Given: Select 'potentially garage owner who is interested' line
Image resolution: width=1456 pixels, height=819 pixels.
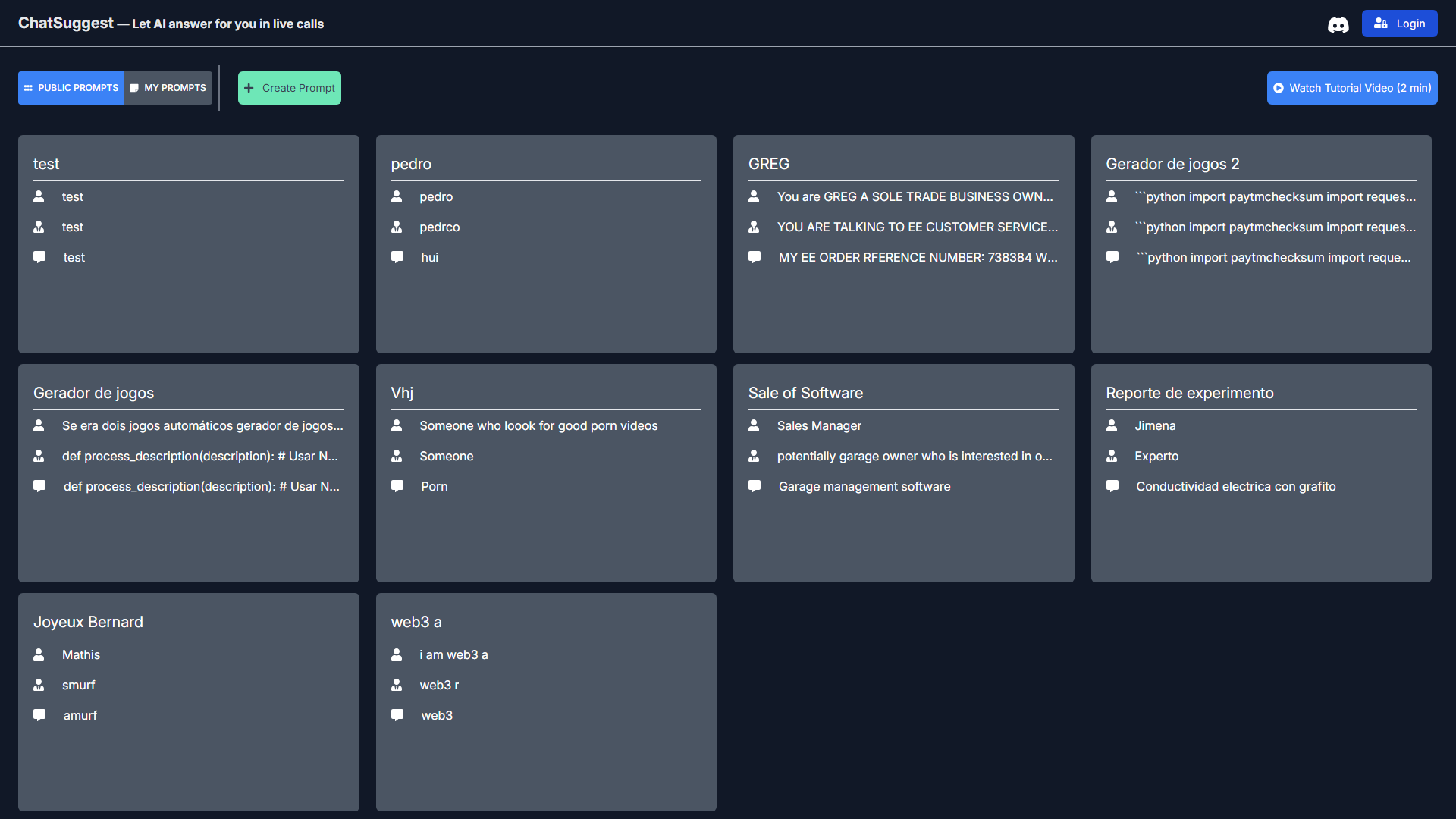Looking at the screenshot, I should pyautogui.click(x=915, y=456).
